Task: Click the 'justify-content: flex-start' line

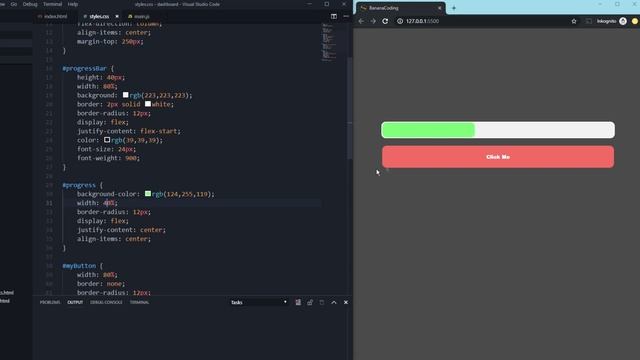Action: pyautogui.click(x=129, y=131)
